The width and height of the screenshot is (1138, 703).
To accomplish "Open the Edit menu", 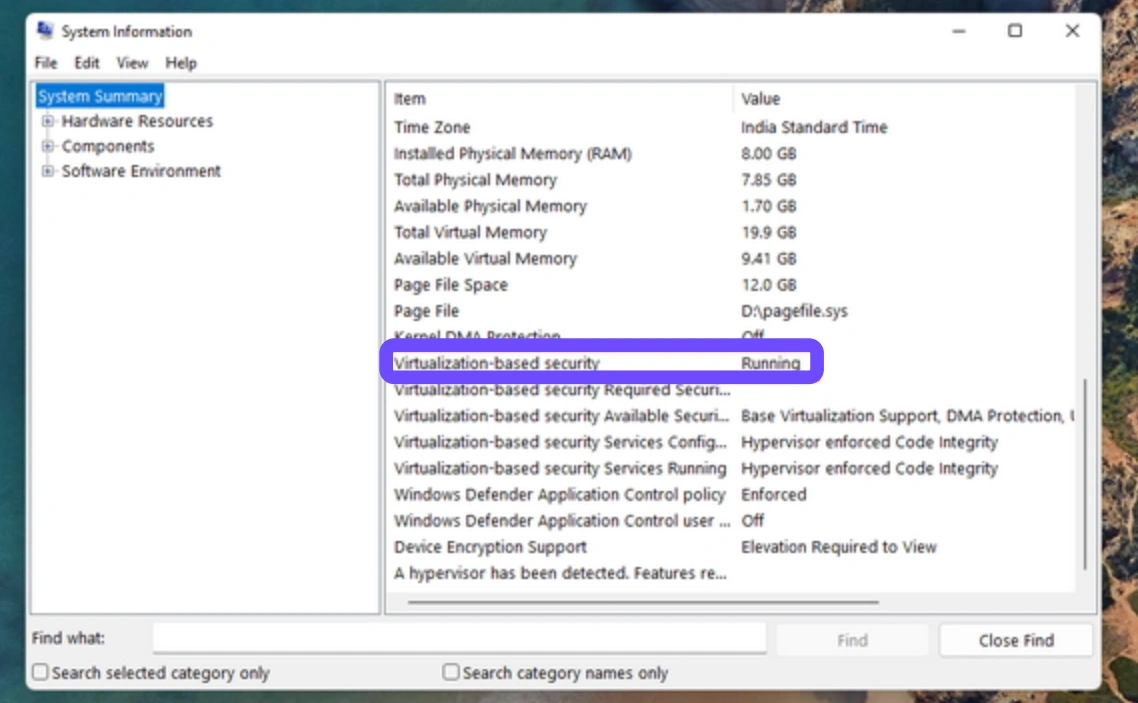I will 87,63.
